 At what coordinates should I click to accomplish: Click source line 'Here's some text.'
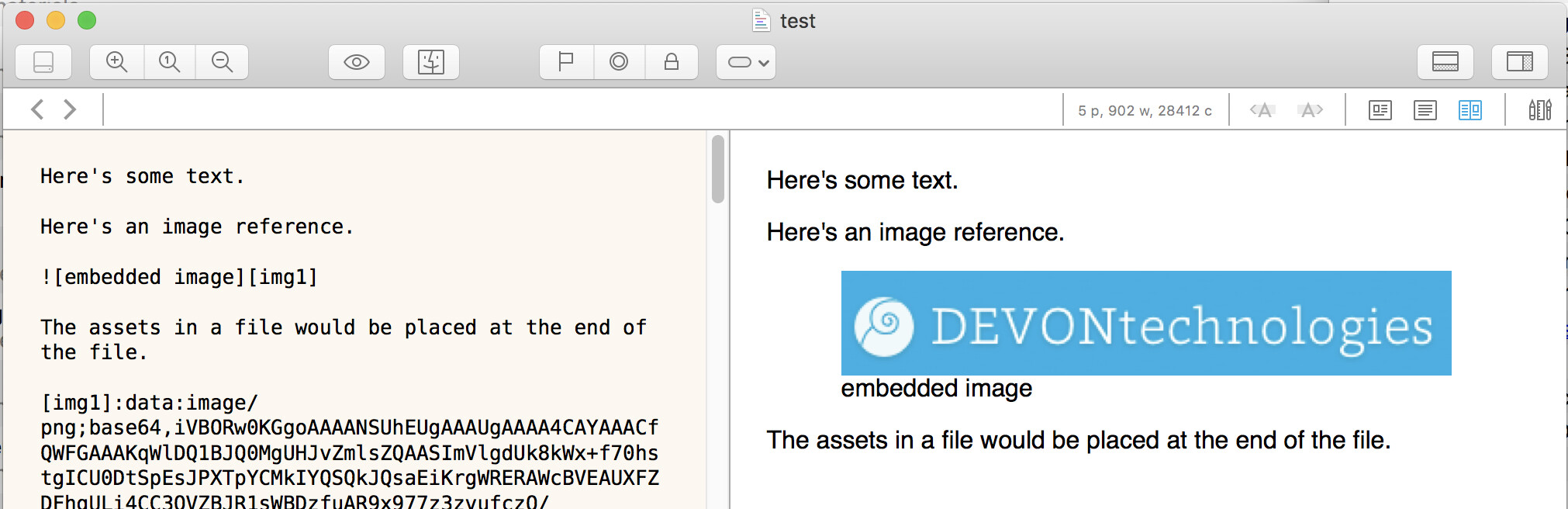click(x=143, y=176)
